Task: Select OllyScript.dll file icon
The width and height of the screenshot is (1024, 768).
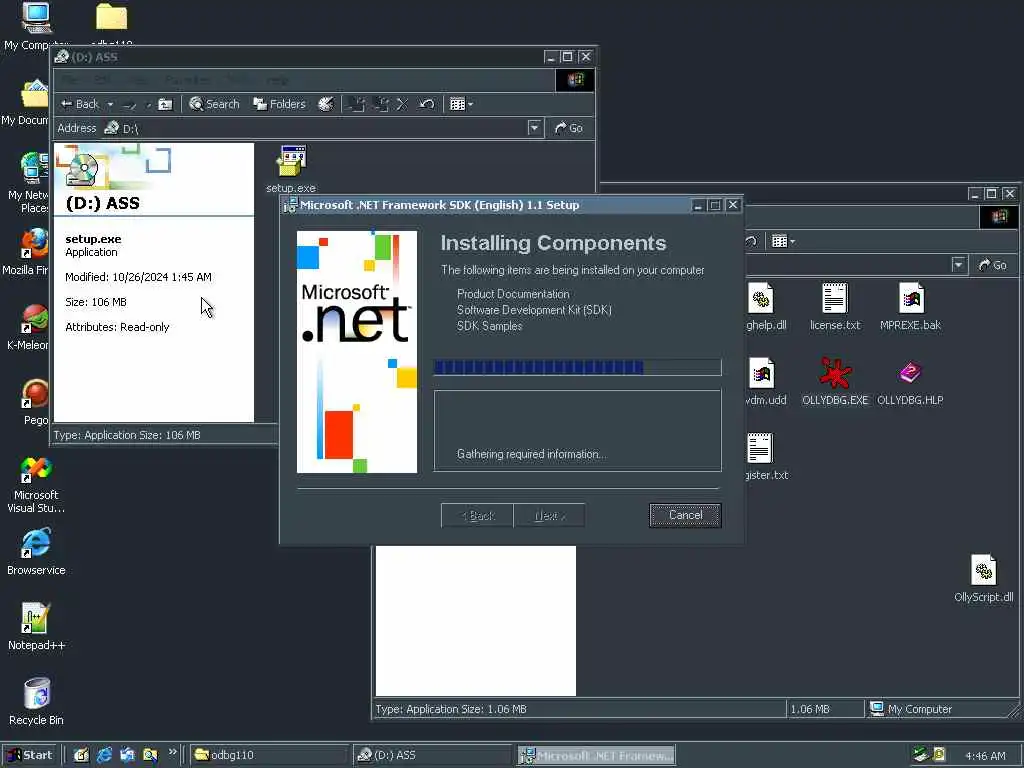Action: [984, 579]
